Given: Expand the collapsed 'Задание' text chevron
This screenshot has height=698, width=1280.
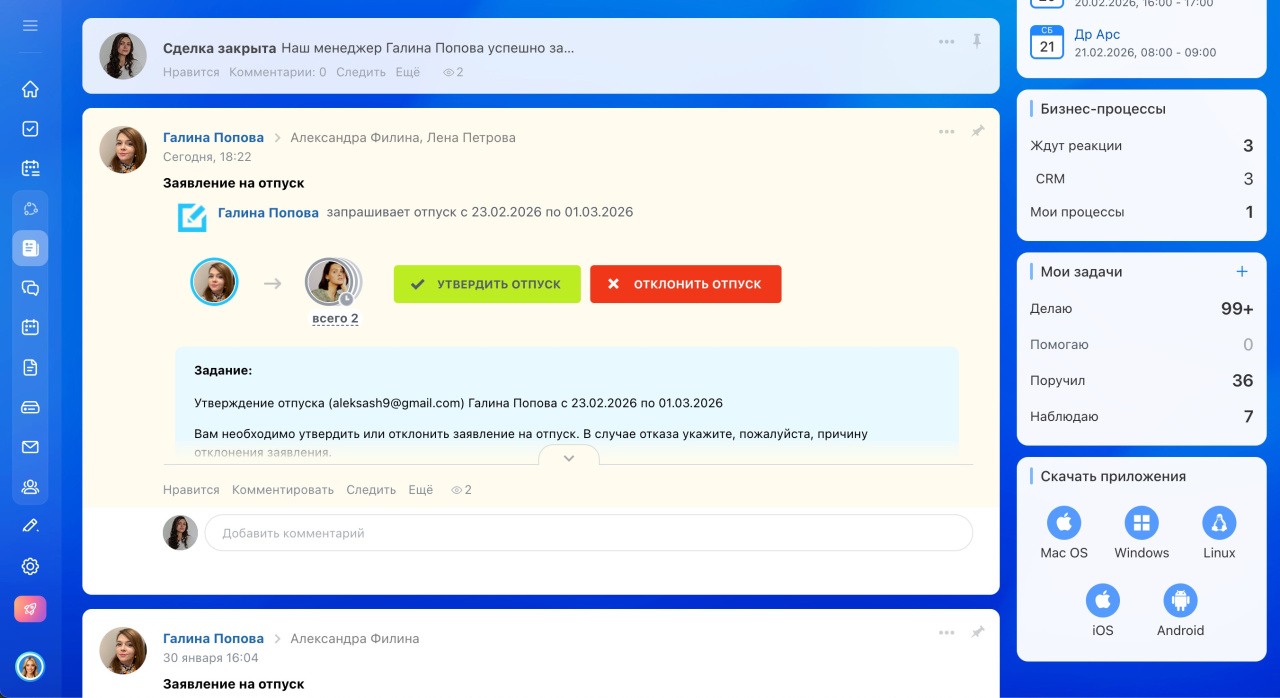Looking at the screenshot, I should click(x=569, y=458).
